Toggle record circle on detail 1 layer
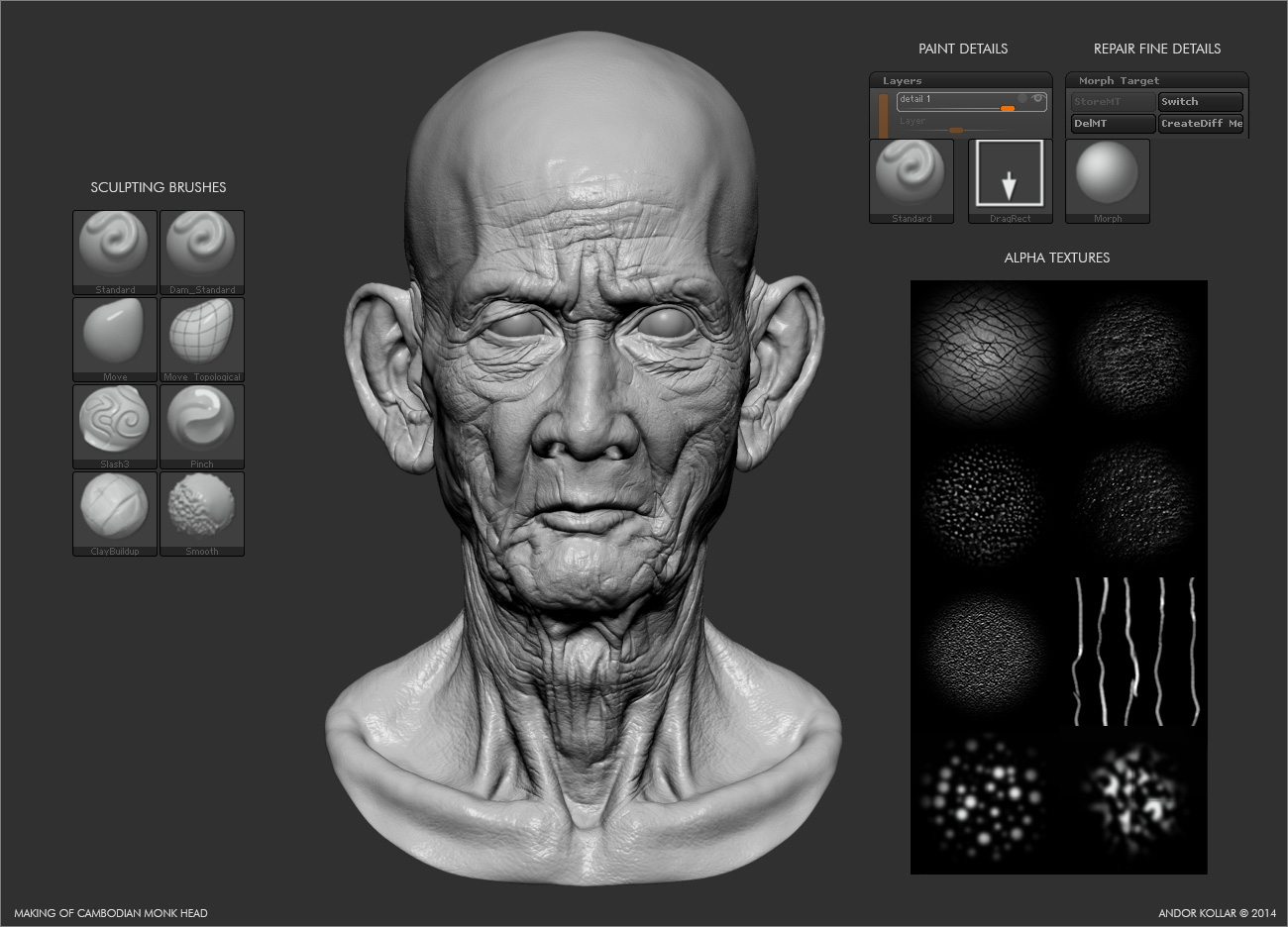 pyautogui.click(x=1022, y=98)
